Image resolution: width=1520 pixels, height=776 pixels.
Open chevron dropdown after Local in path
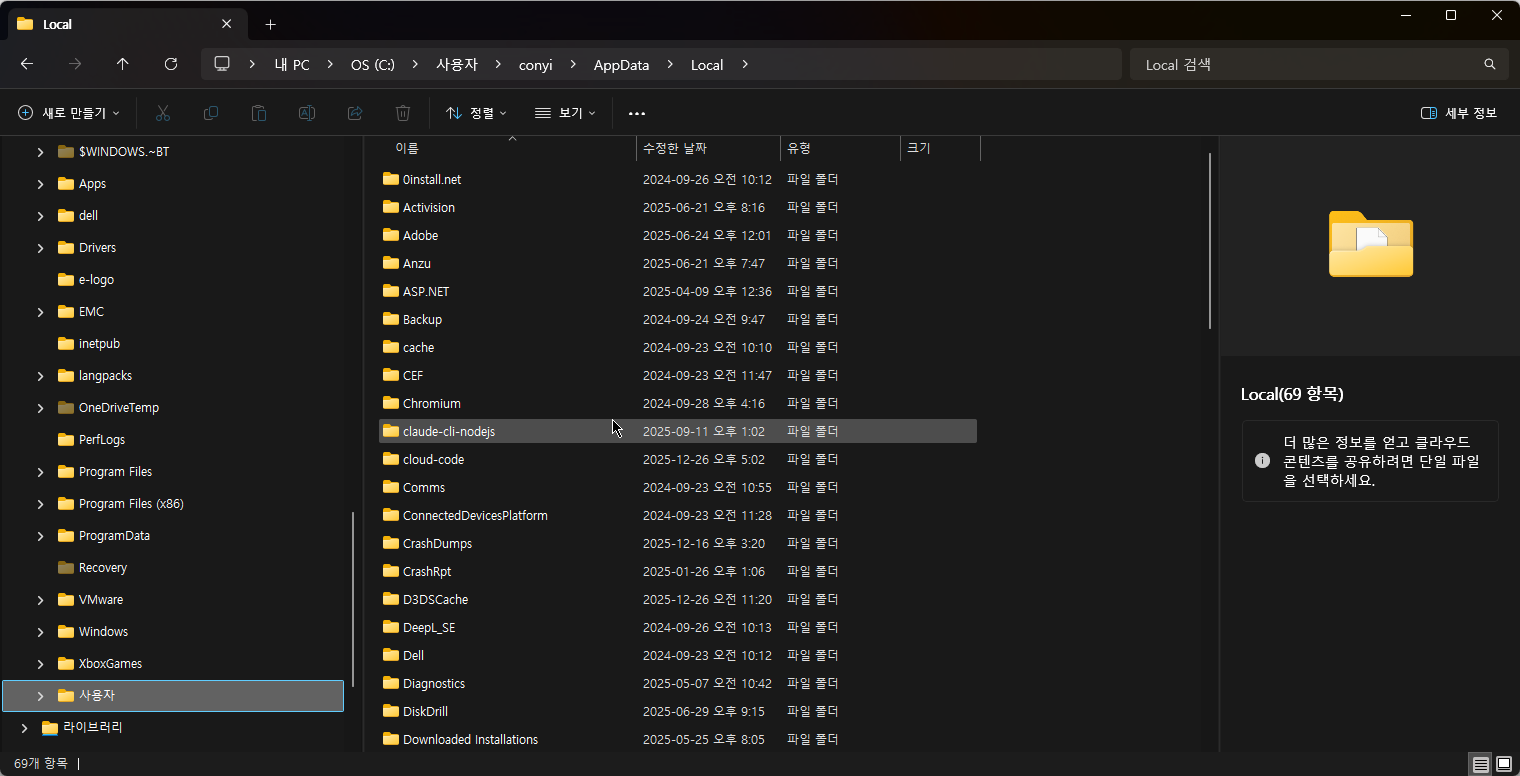pyautogui.click(x=745, y=64)
